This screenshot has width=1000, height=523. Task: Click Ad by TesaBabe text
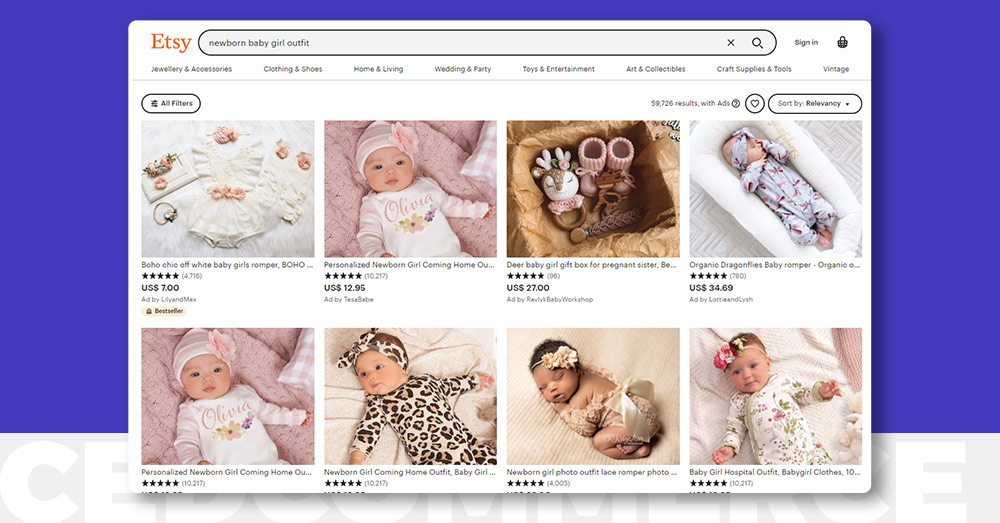[x=349, y=299]
